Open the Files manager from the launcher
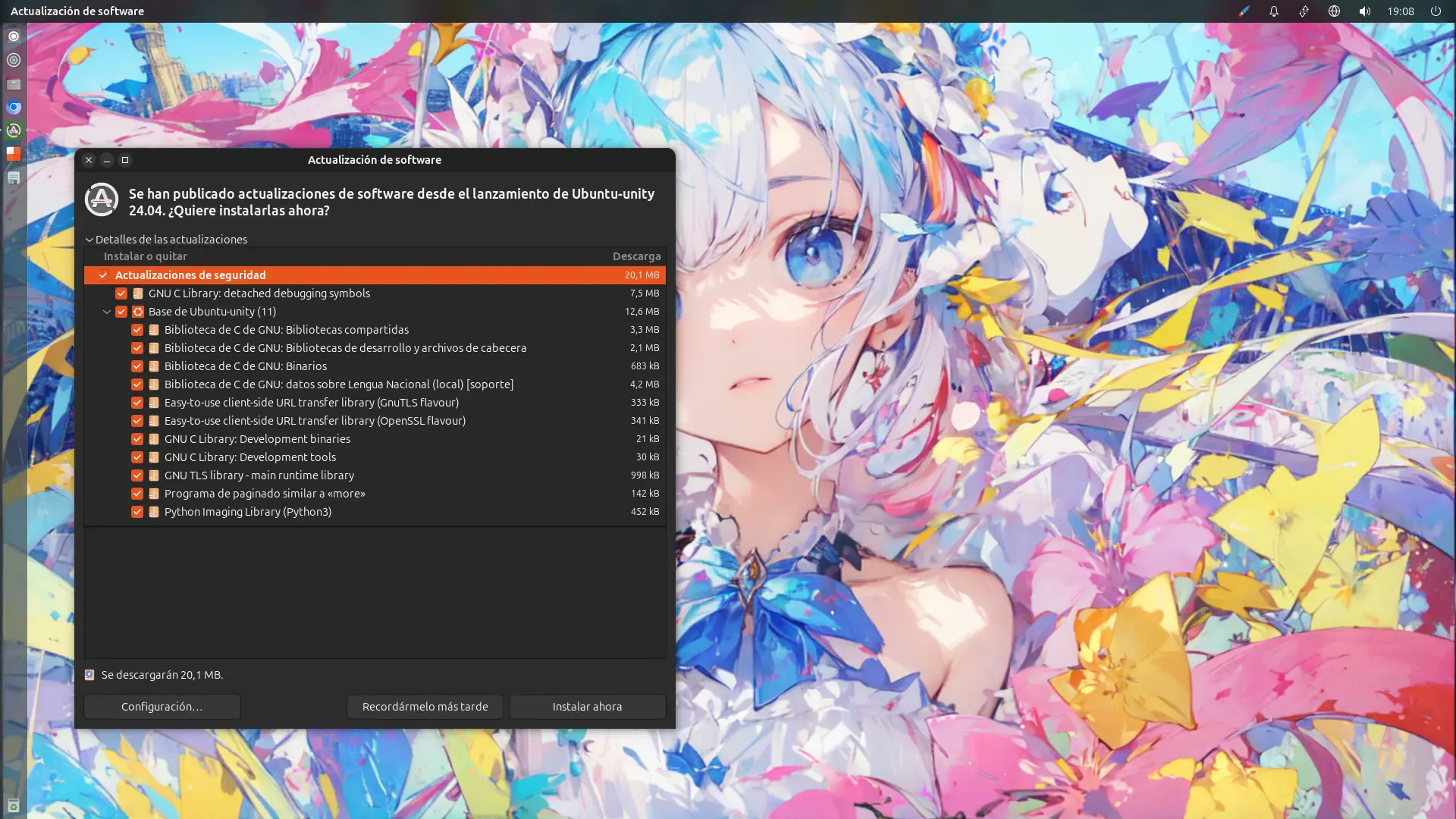Screen dimensions: 1456x819 pos(14,83)
